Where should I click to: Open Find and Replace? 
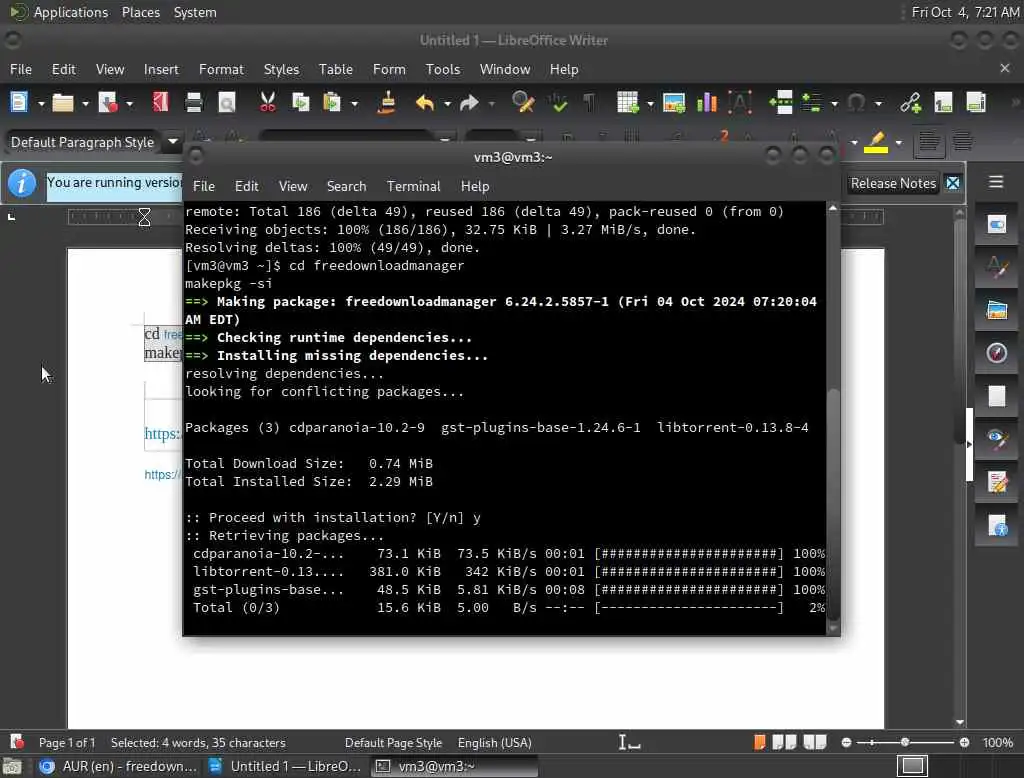[523, 103]
